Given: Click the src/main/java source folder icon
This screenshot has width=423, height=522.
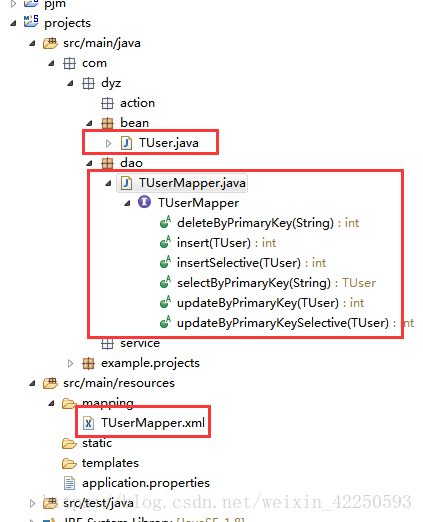Looking at the screenshot, I should point(50,43).
